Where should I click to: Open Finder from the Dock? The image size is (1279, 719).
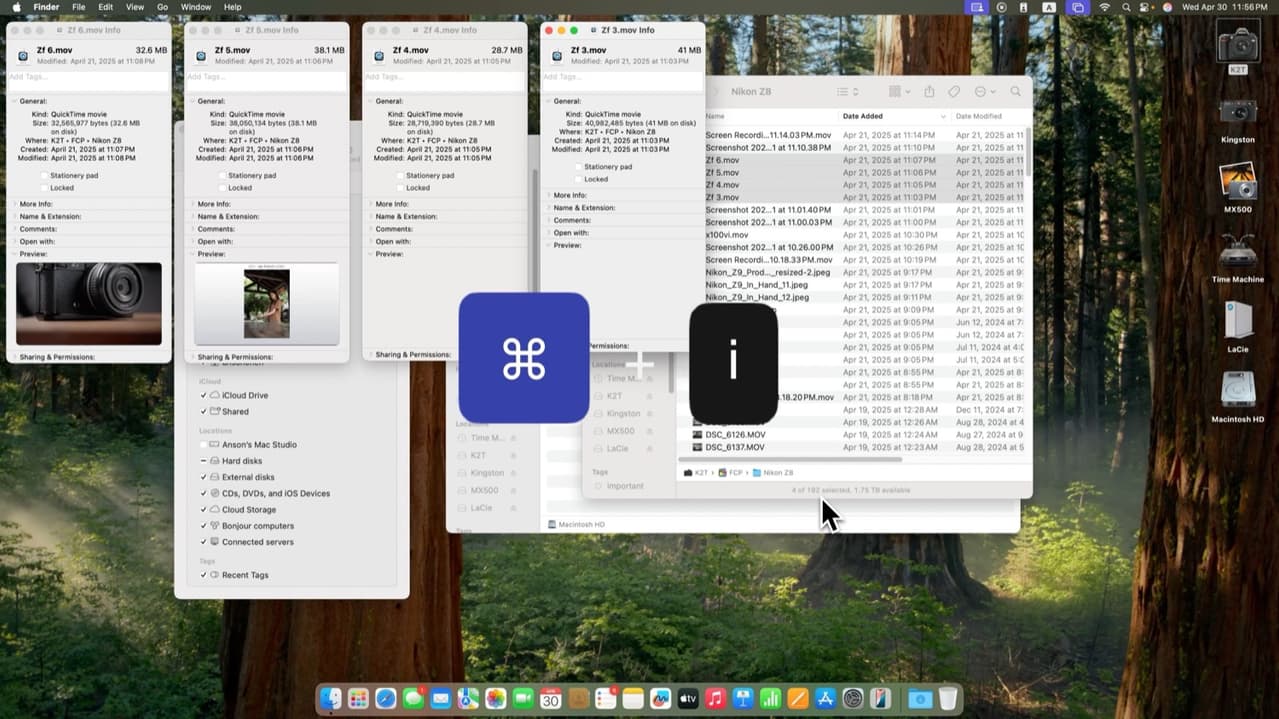pyautogui.click(x=331, y=699)
